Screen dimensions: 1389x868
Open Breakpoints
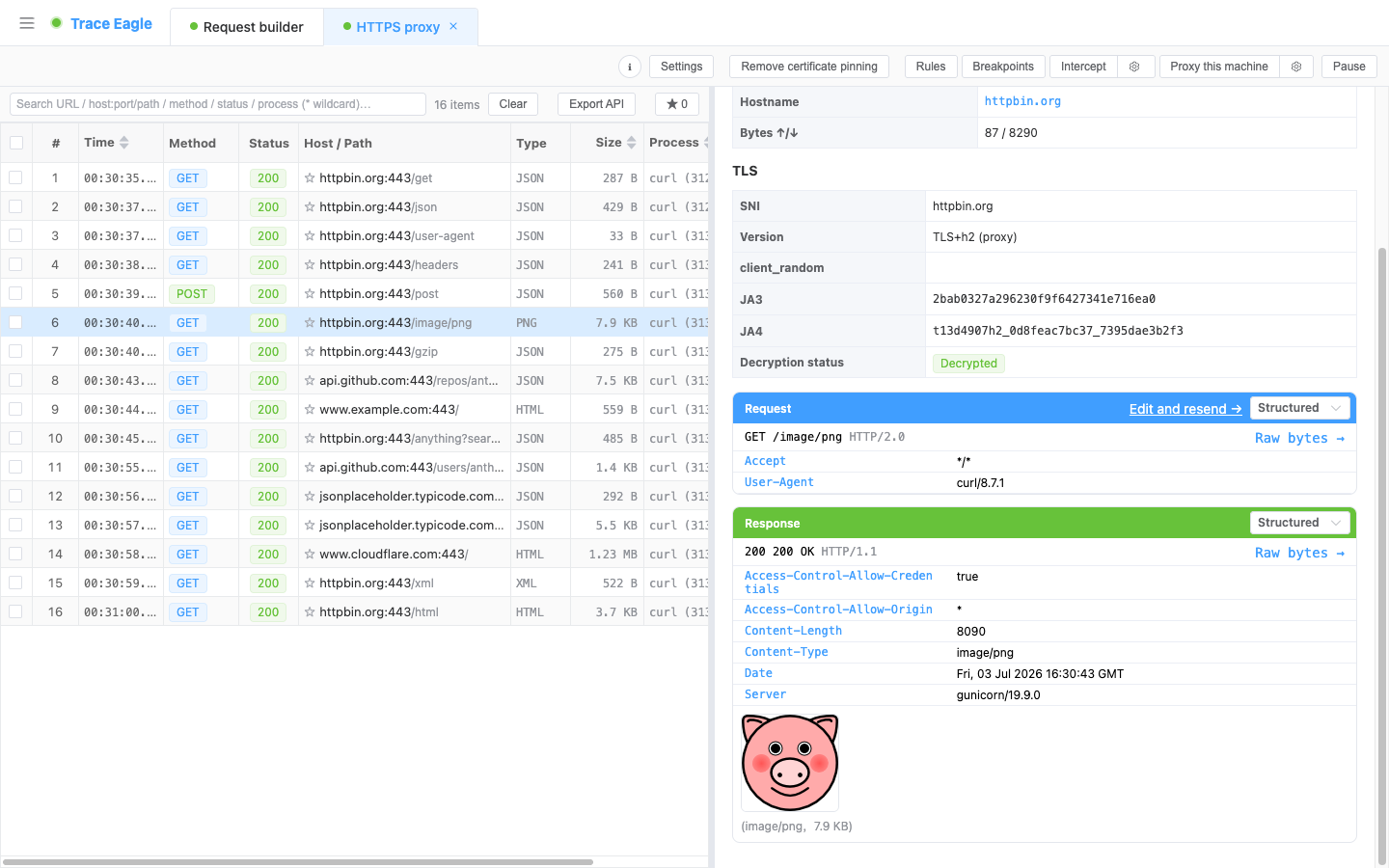tap(1003, 67)
